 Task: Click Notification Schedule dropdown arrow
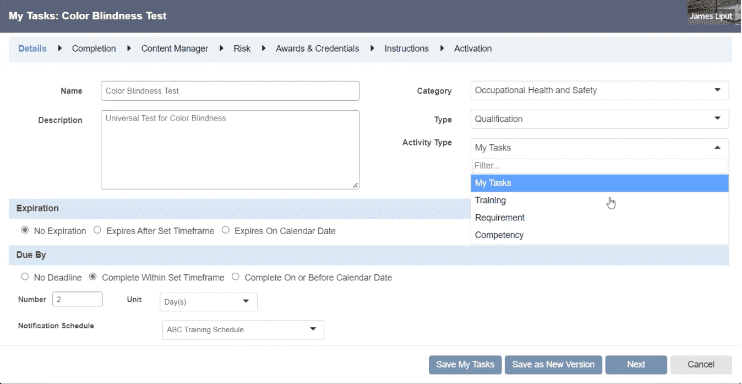313,330
